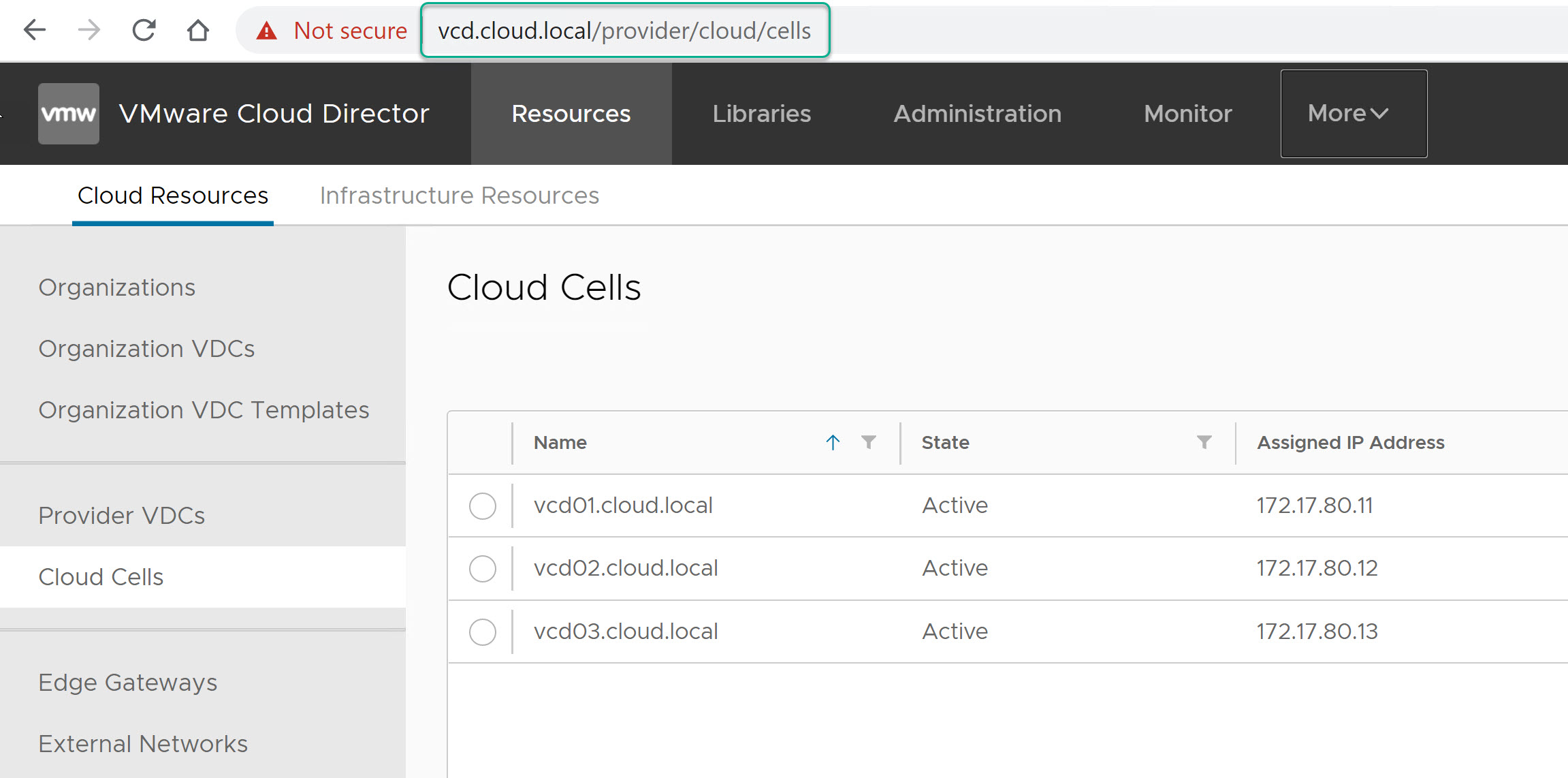Select the vcd02.cloud.local radio button
Viewport: 1568px width, 778px height.
[483, 569]
